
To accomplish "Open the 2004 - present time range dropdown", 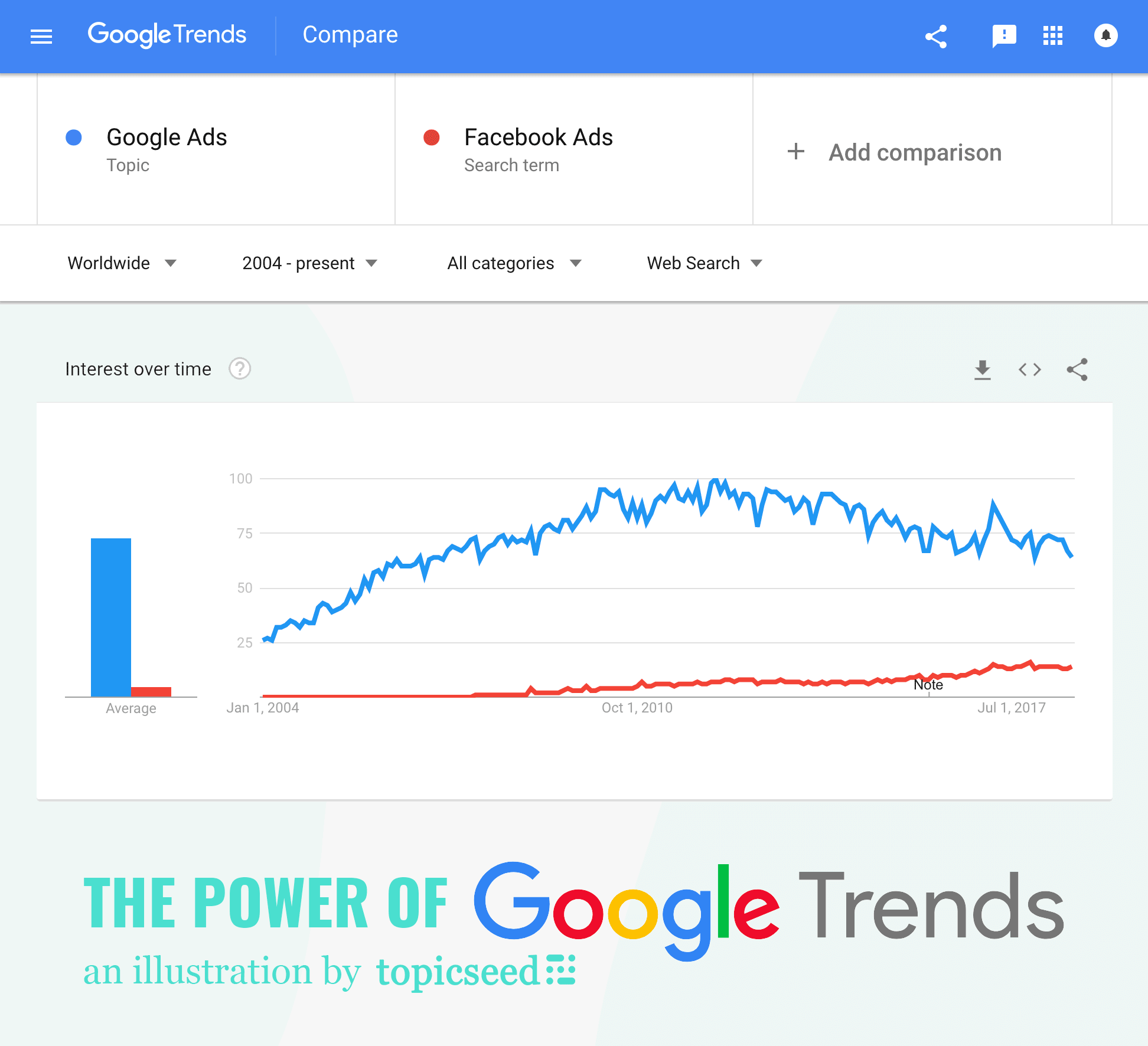I will (309, 263).
